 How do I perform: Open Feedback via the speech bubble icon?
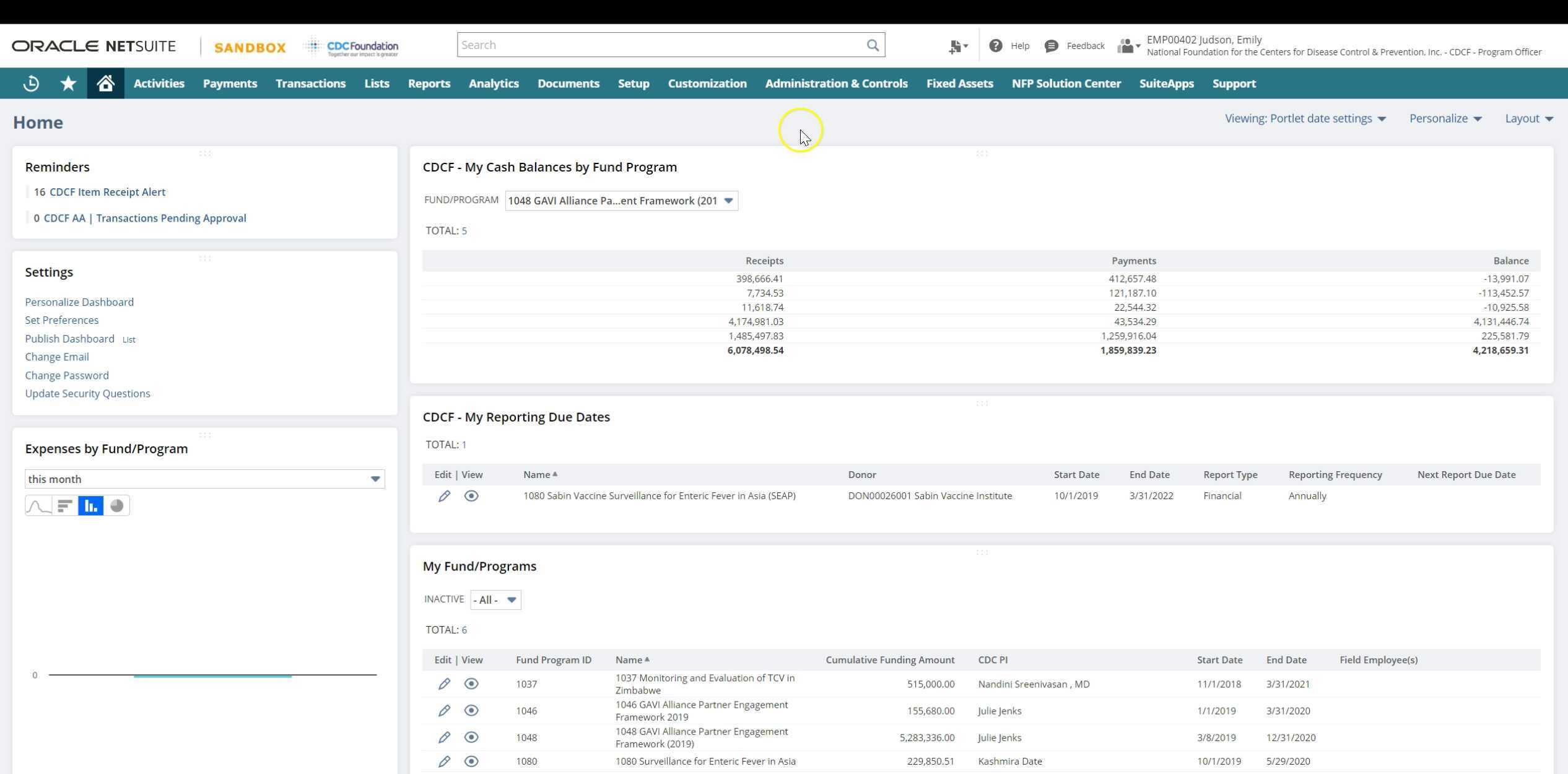tap(1051, 45)
